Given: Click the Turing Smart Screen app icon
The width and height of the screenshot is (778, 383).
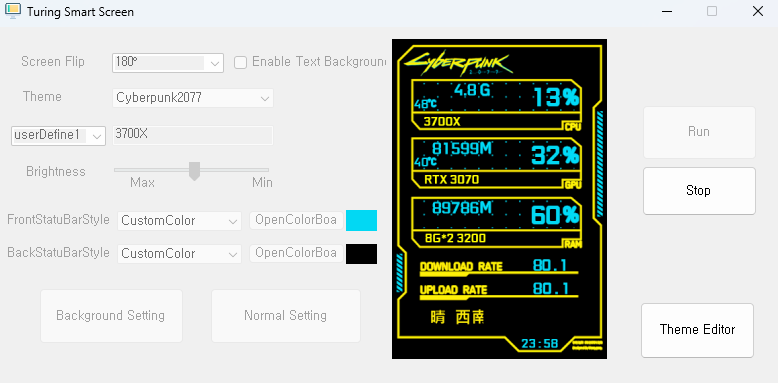Looking at the screenshot, I should click(12, 11).
